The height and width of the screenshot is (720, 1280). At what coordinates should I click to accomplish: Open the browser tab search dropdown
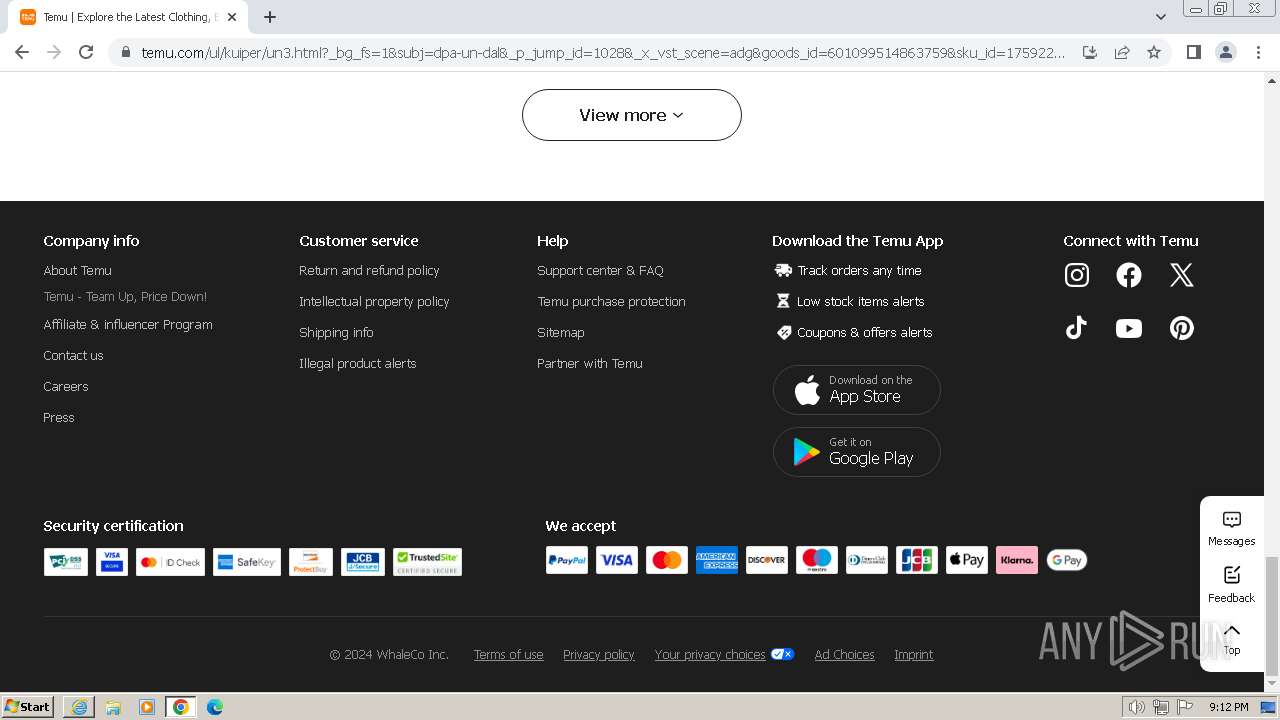coord(1161,17)
